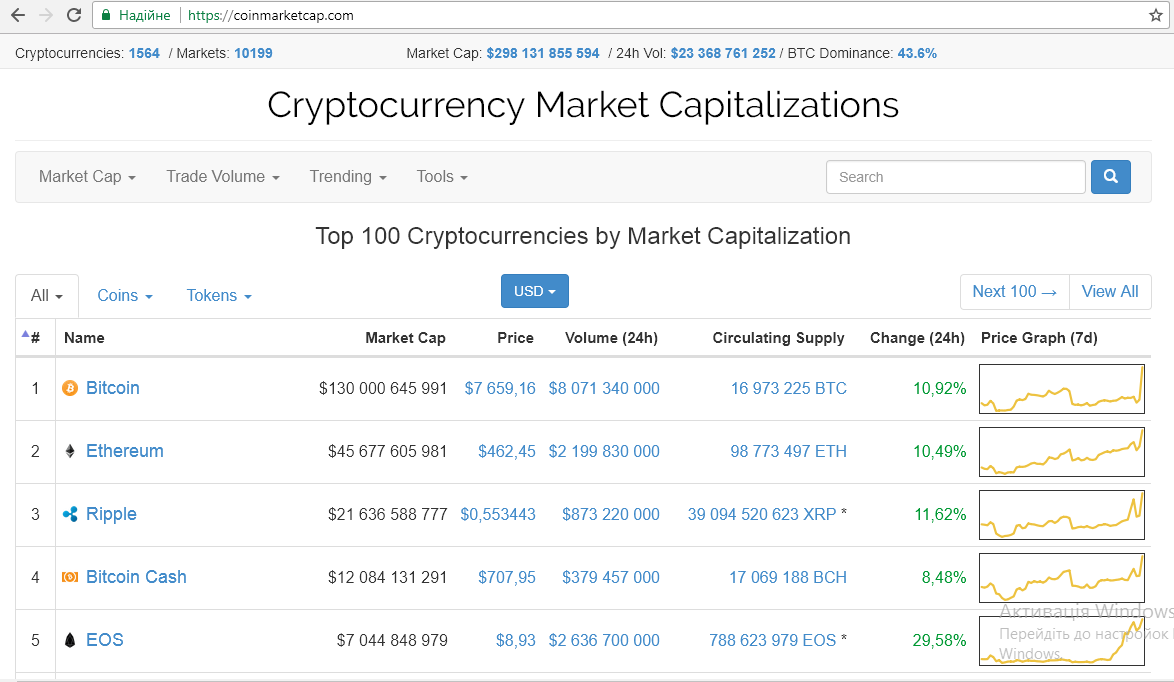Open the Tools dropdown menu
1174x682 pixels.
click(442, 177)
